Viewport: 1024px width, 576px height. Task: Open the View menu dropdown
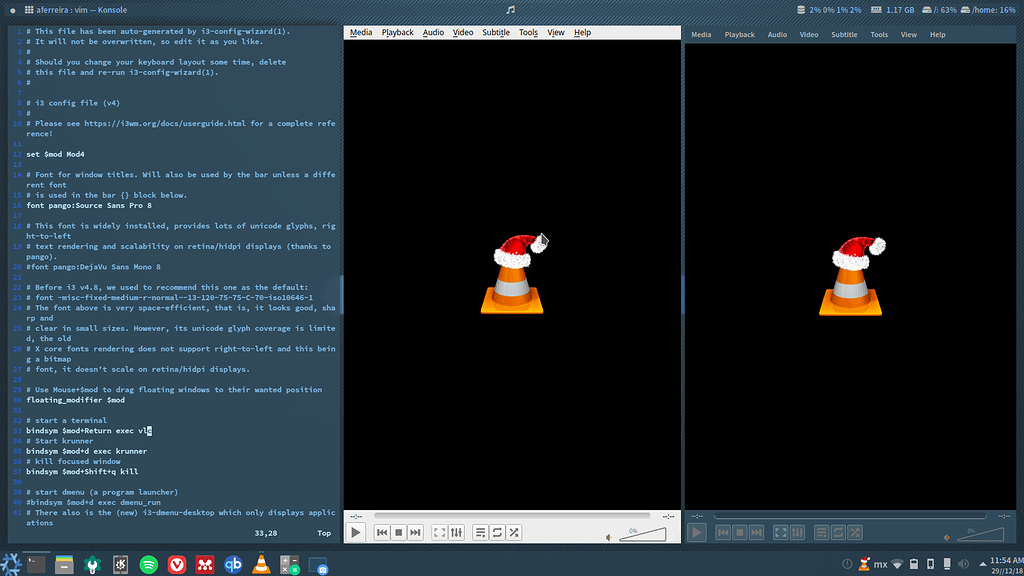(556, 32)
